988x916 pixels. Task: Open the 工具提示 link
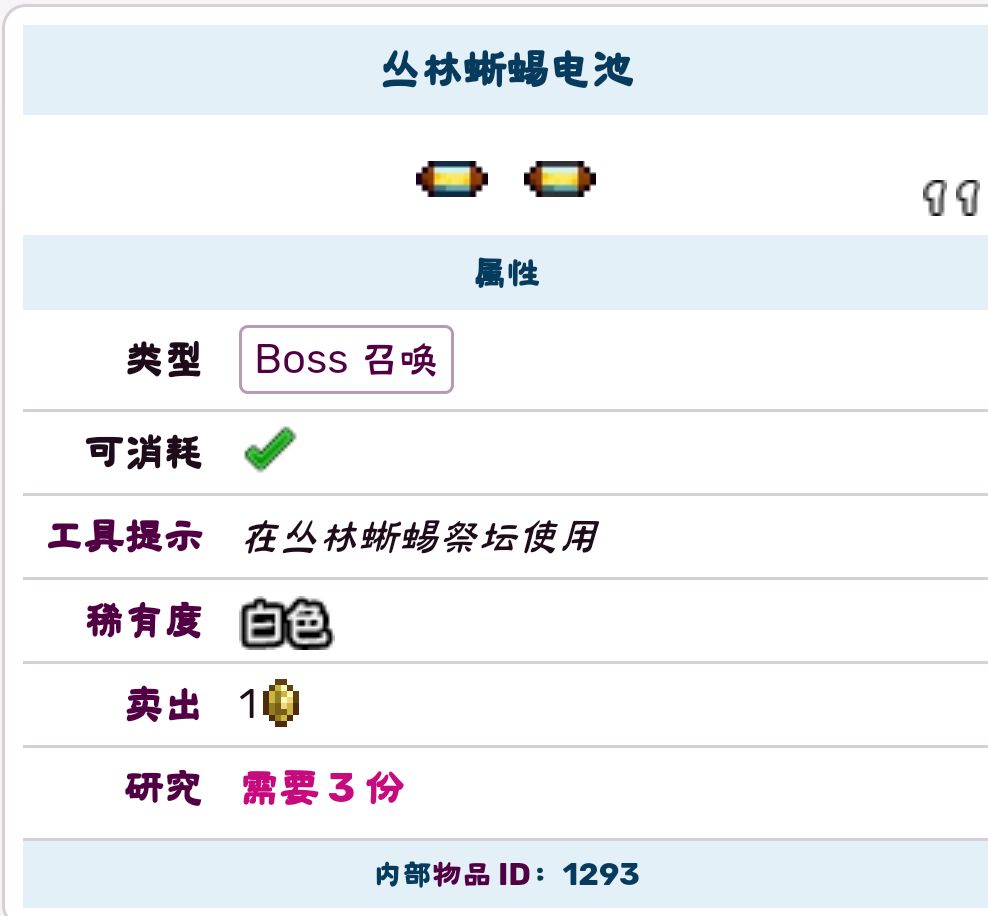tap(125, 537)
